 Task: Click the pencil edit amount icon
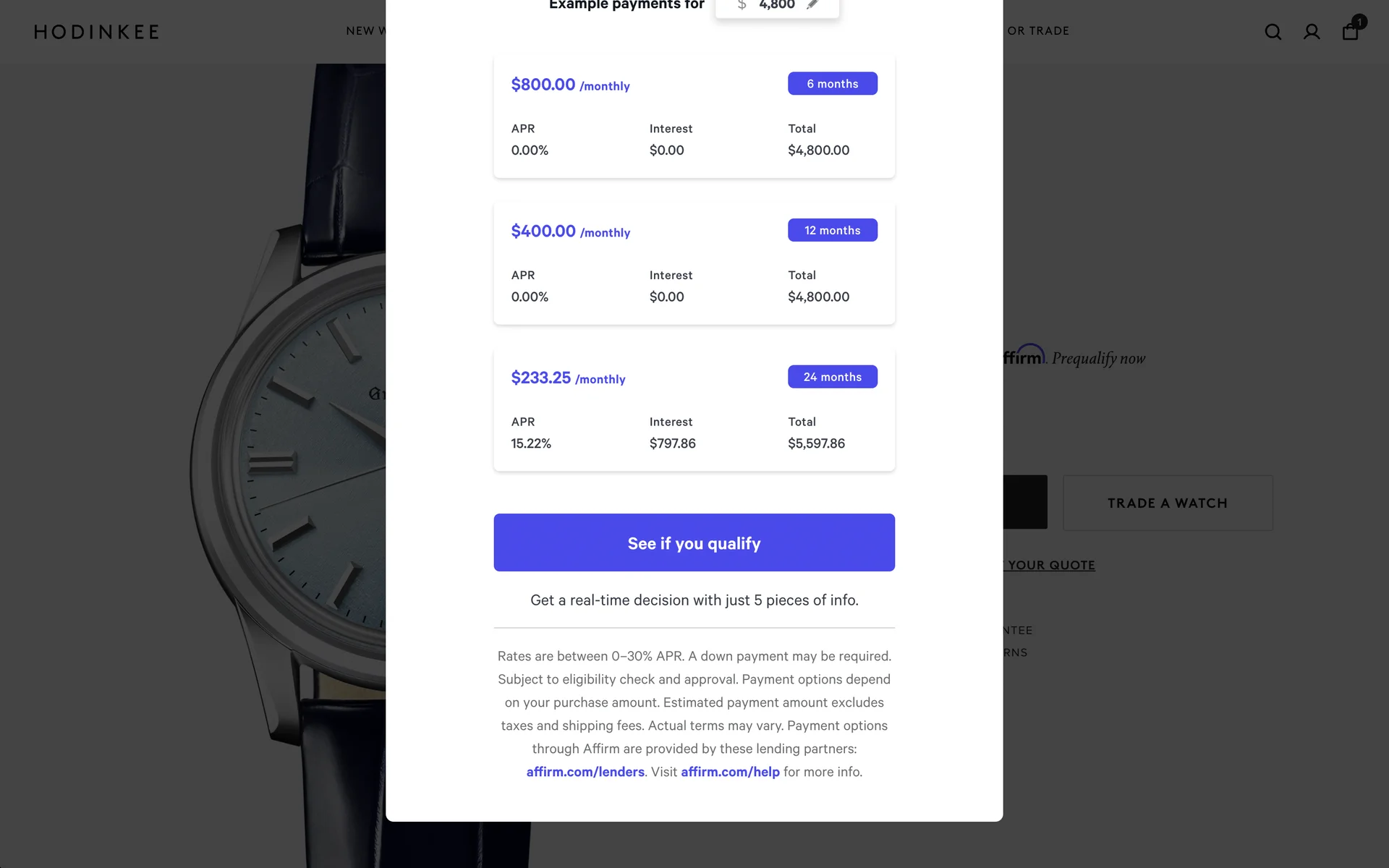812,5
